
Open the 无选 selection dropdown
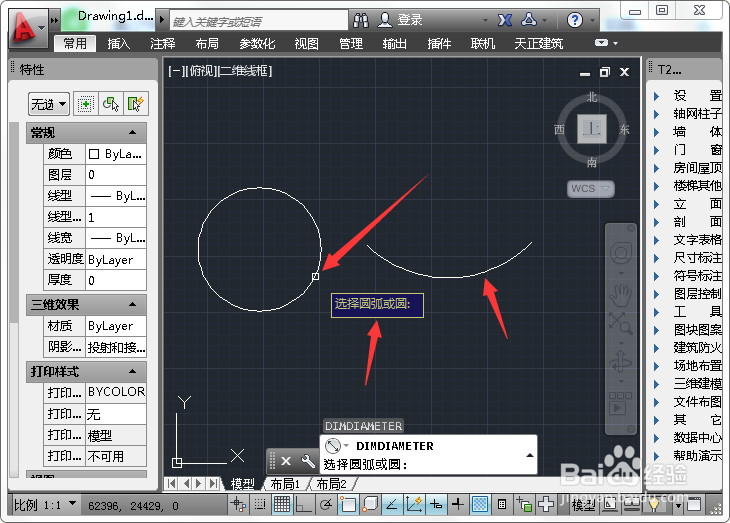point(49,104)
